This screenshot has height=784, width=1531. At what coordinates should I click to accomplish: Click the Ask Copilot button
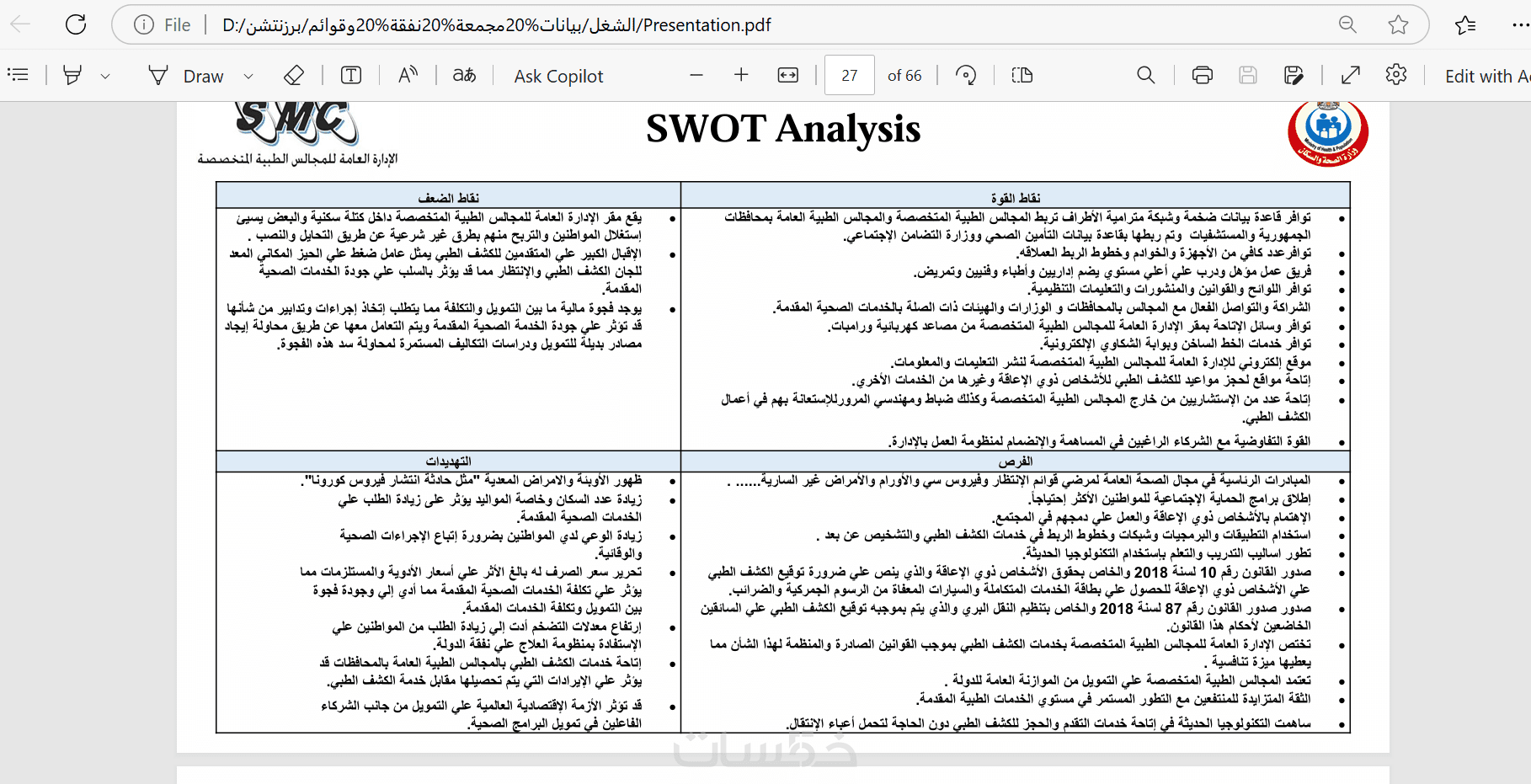(x=558, y=76)
